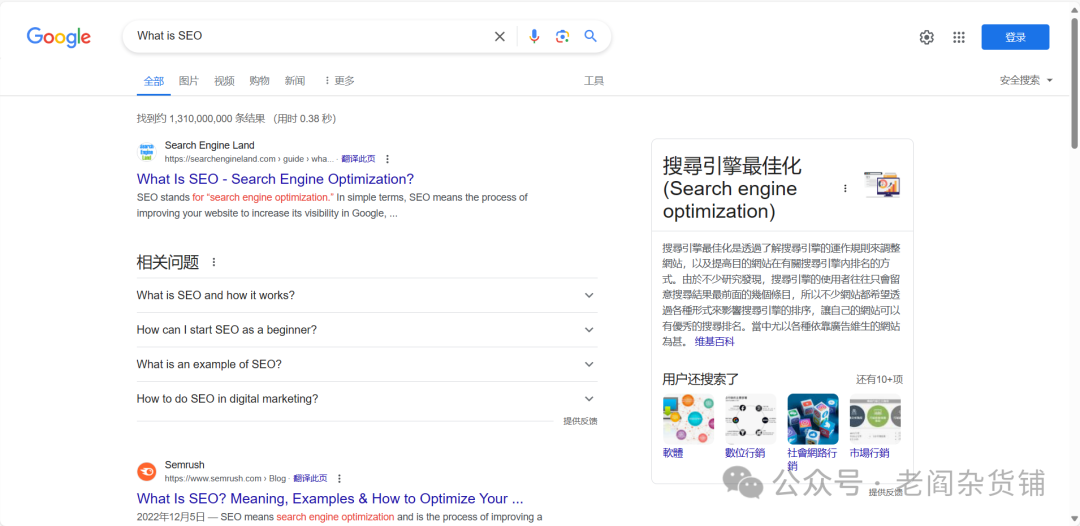Image resolution: width=1080 pixels, height=526 pixels.
Task: Click the 市場行銷 thumbnail image
Action: [x=875, y=419]
